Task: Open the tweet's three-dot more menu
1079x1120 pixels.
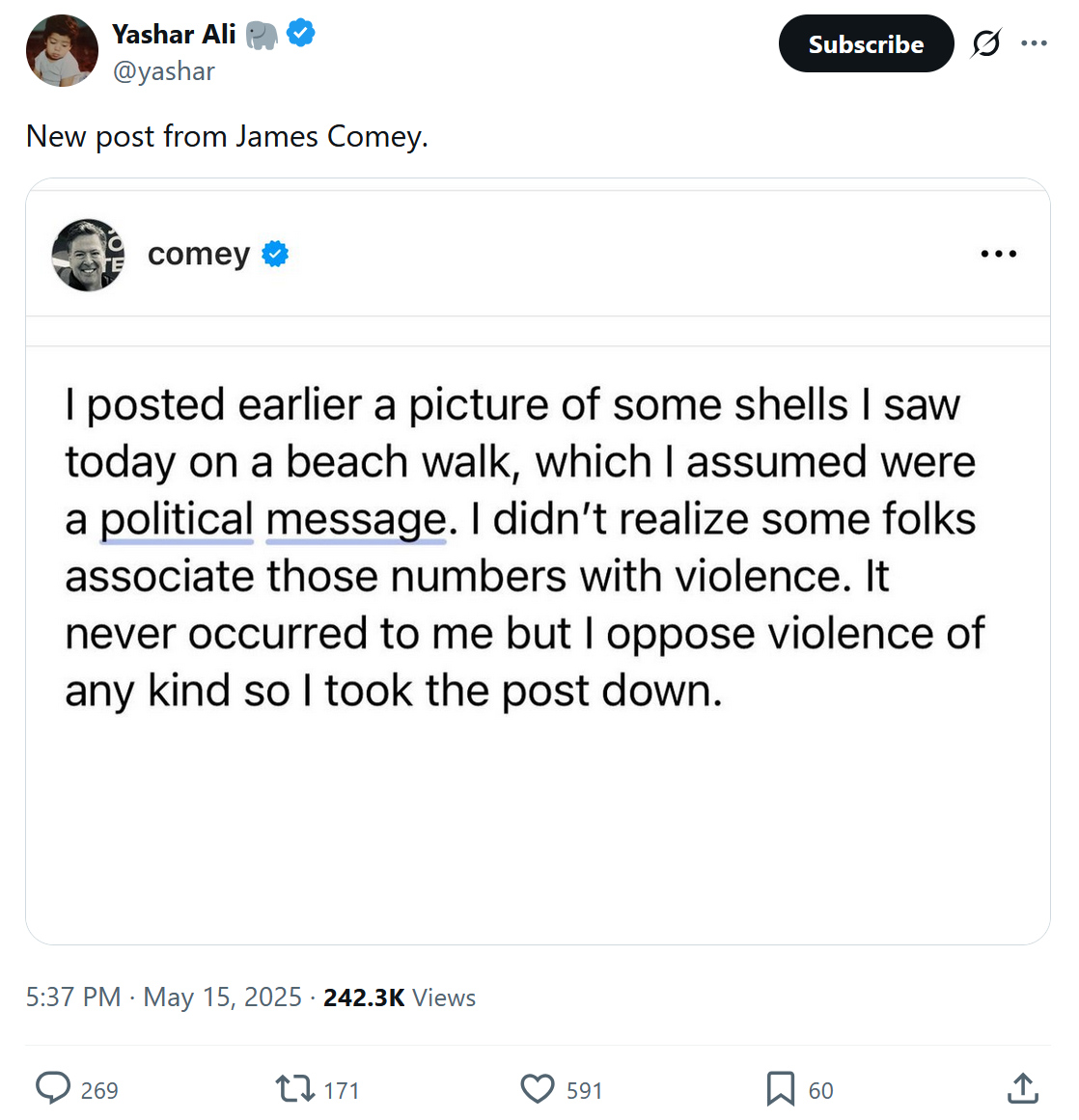Action: [x=1034, y=43]
